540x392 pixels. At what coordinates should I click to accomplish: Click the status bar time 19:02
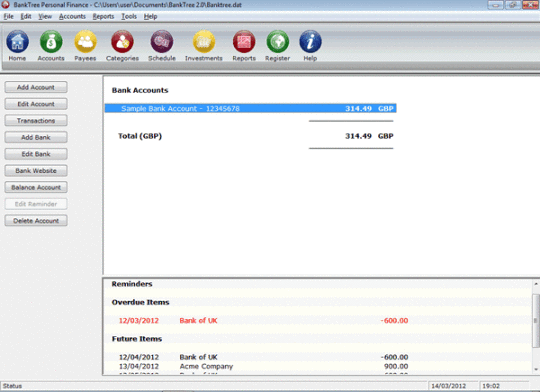pyautogui.click(x=491, y=386)
